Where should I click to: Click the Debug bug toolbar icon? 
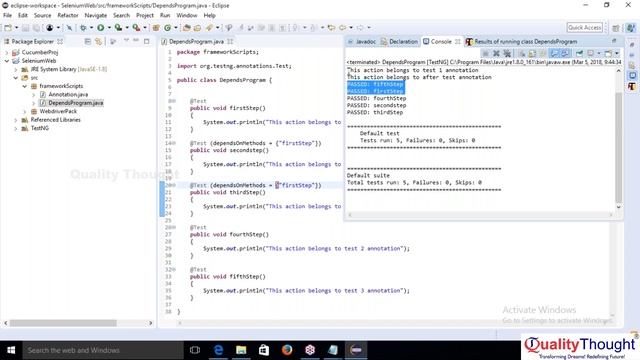(x=83, y=28)
